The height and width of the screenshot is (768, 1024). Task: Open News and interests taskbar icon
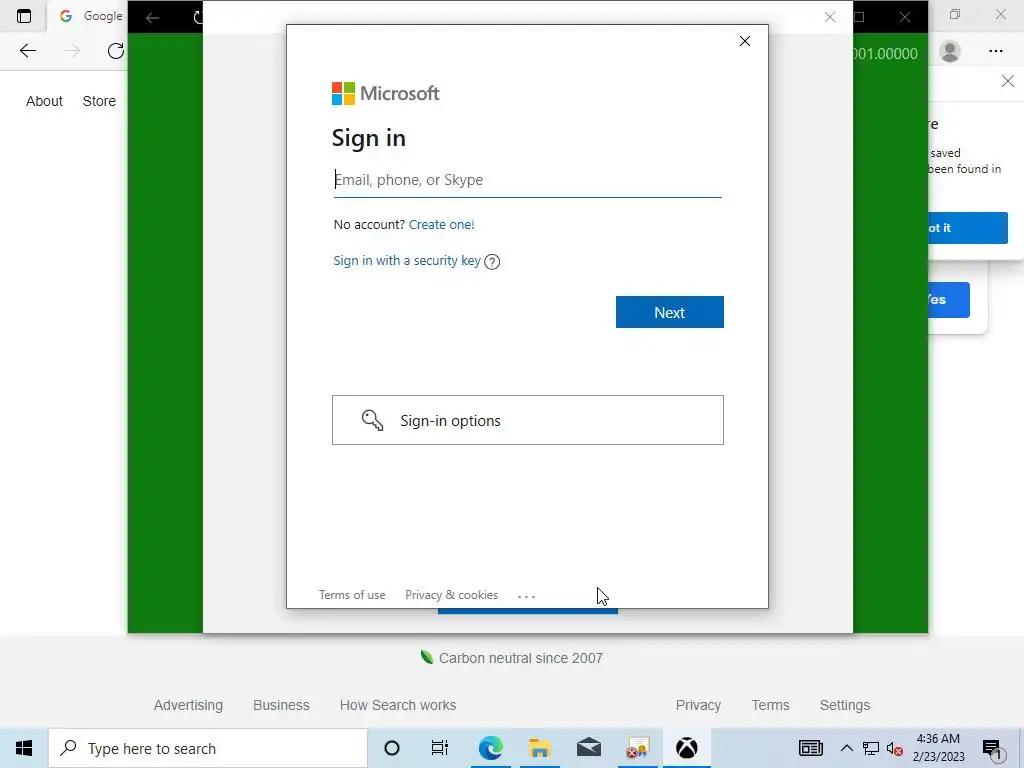point(810,748)
